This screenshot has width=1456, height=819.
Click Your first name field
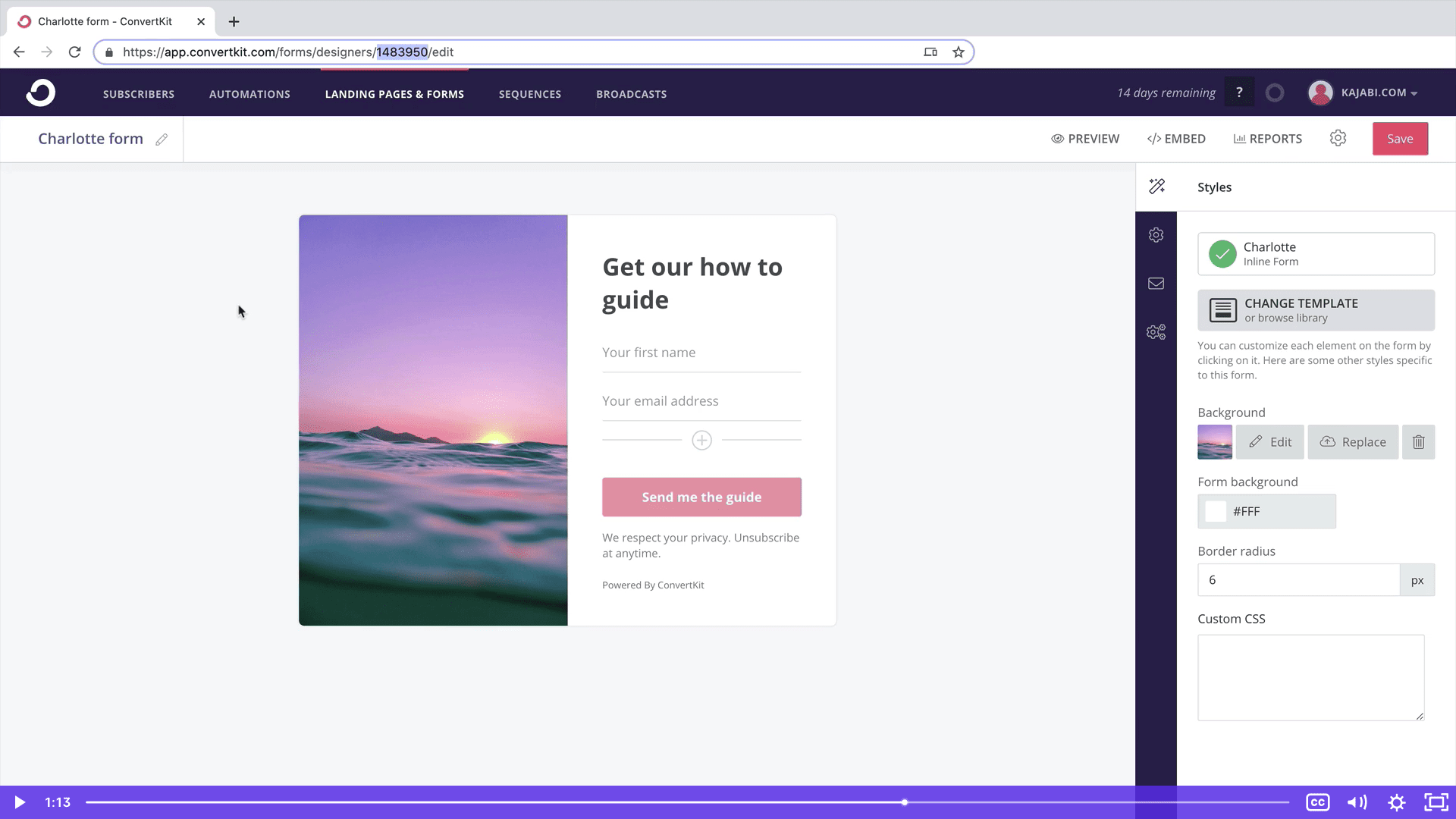701,353
